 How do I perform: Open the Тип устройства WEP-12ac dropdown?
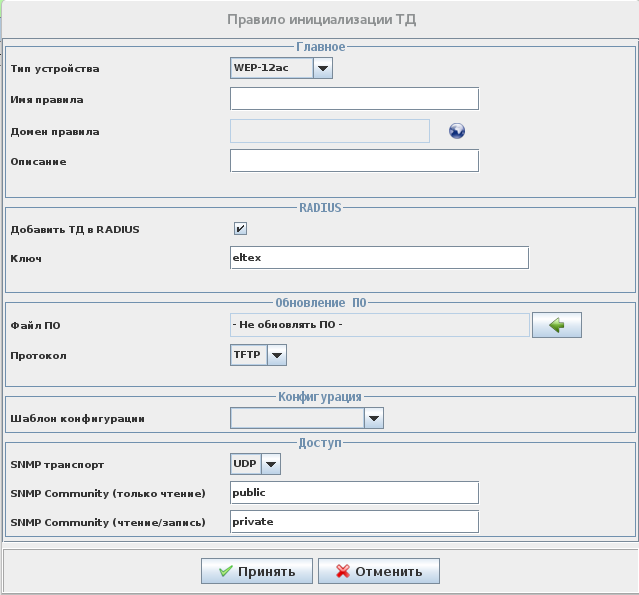(x=322, y=69)
